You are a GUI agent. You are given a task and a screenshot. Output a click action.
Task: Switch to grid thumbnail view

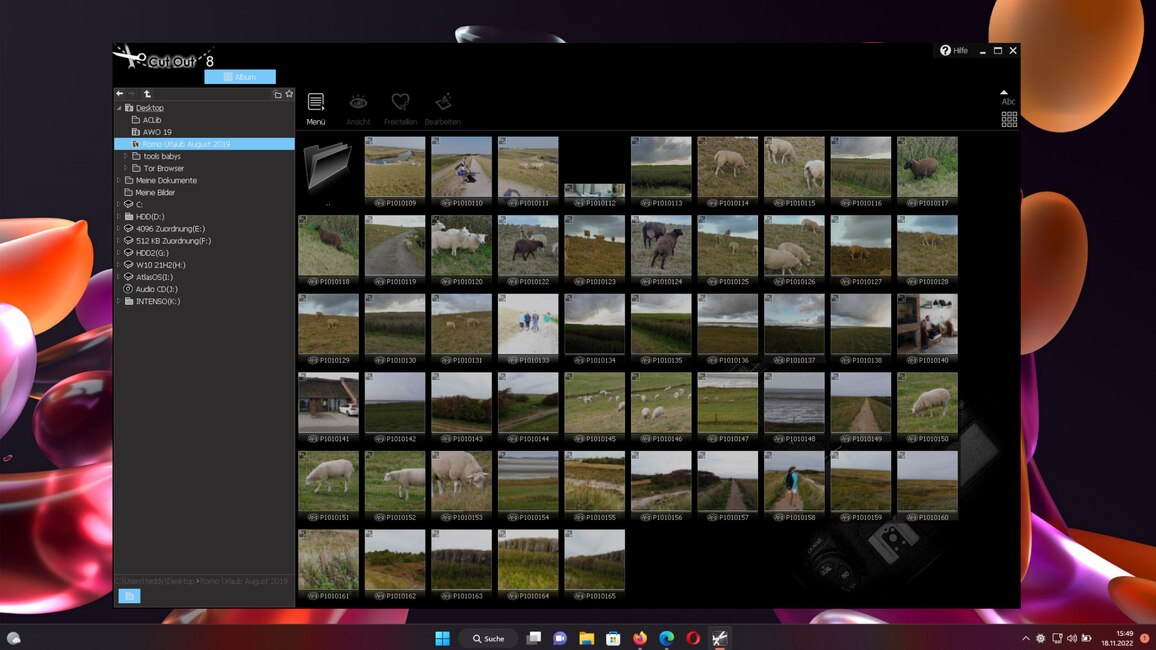pos(1008,119)
